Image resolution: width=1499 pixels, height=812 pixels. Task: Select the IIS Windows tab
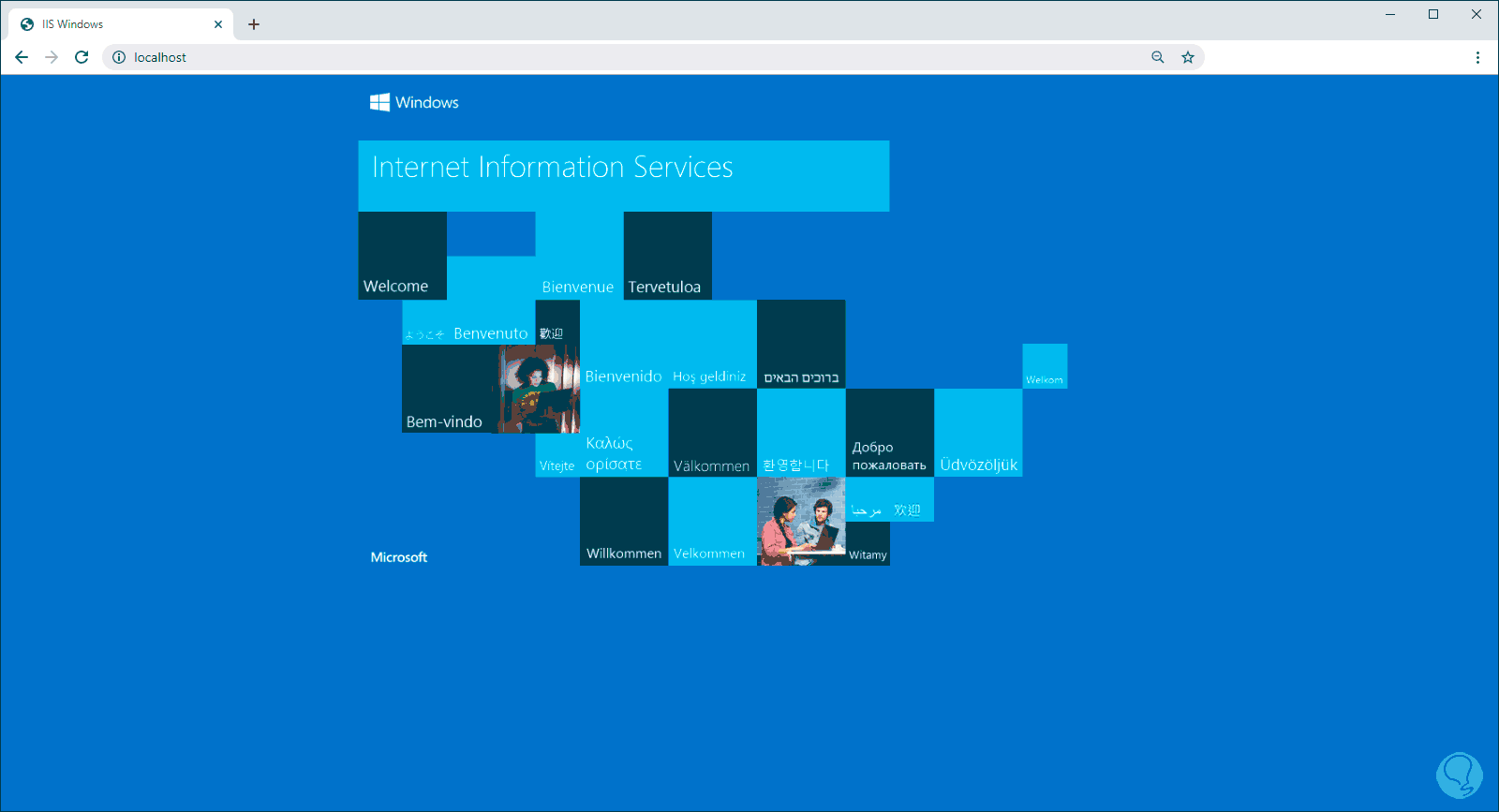tap(122, 24)
